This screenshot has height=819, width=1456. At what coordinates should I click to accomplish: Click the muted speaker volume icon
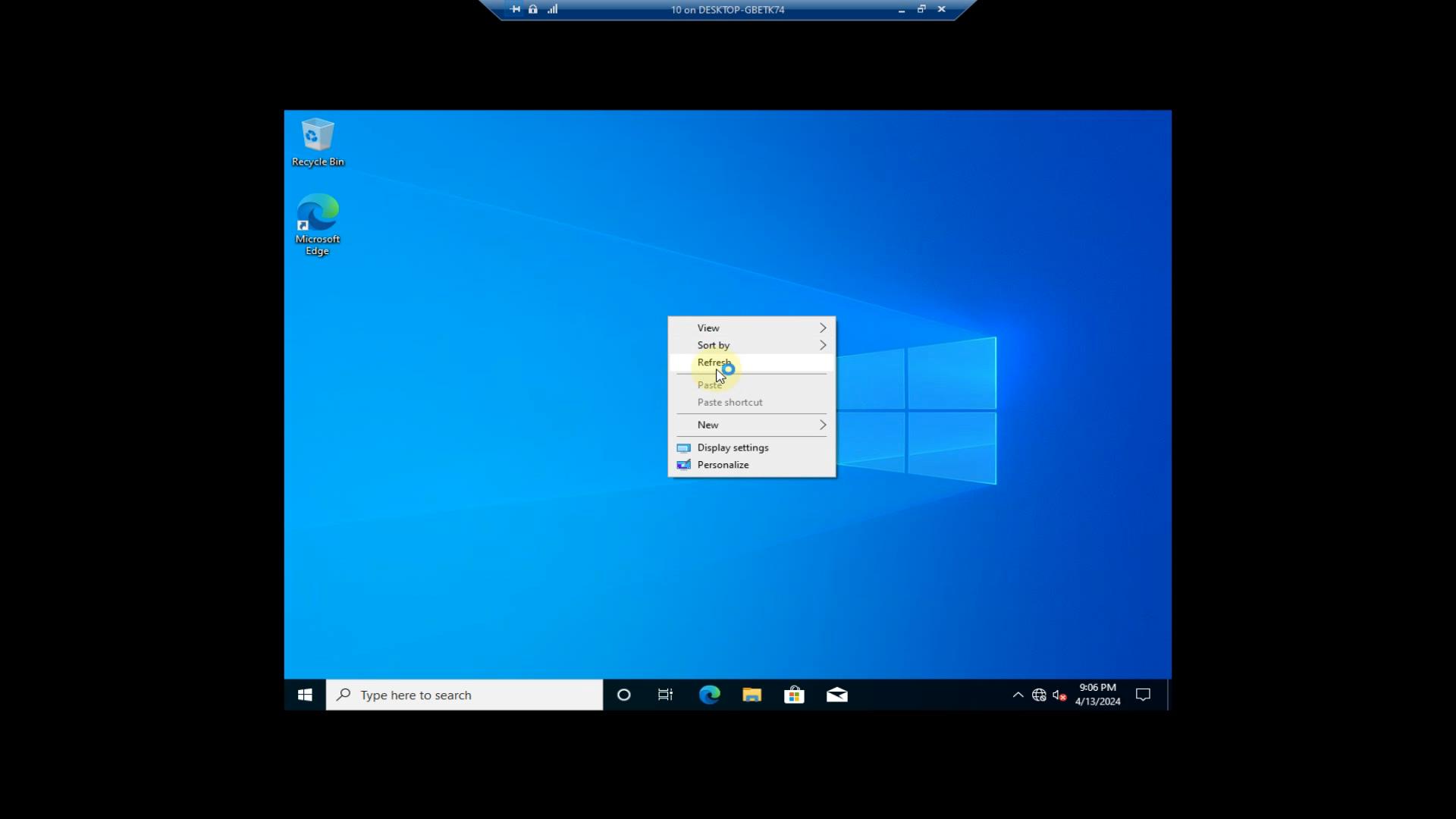pos(1059,695)
